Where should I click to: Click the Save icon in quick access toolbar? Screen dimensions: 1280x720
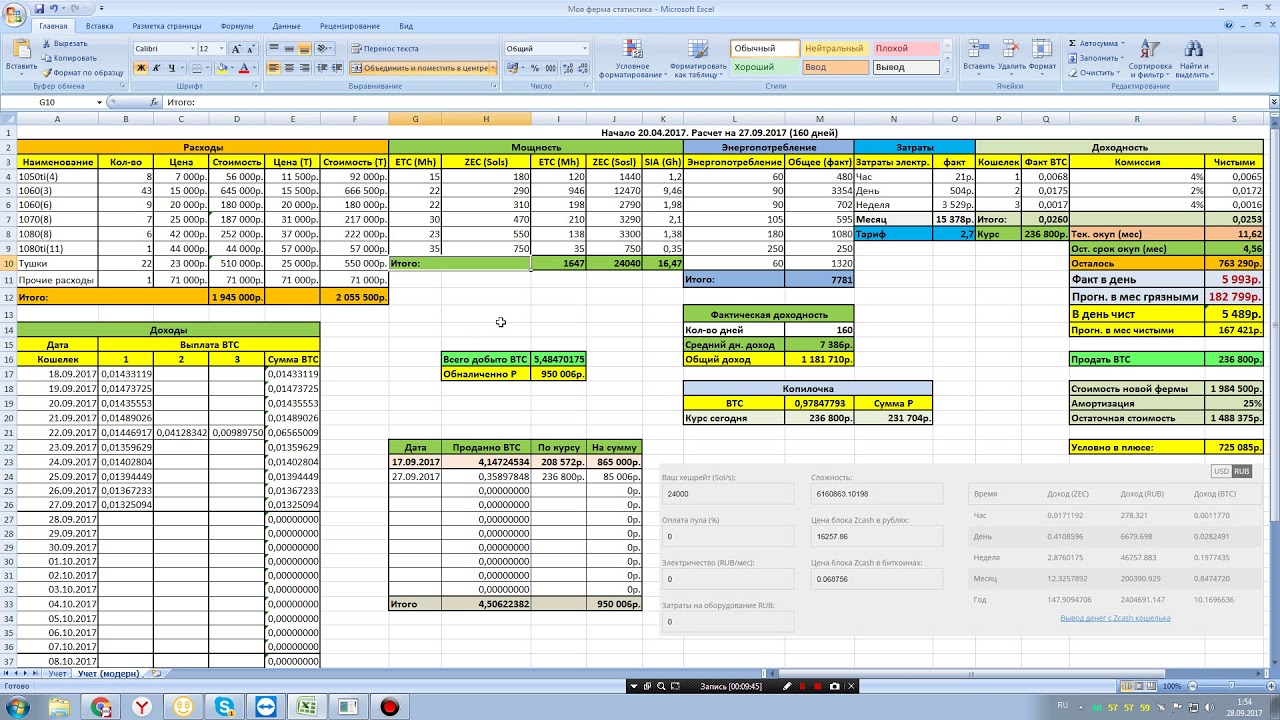click(38, 8)
